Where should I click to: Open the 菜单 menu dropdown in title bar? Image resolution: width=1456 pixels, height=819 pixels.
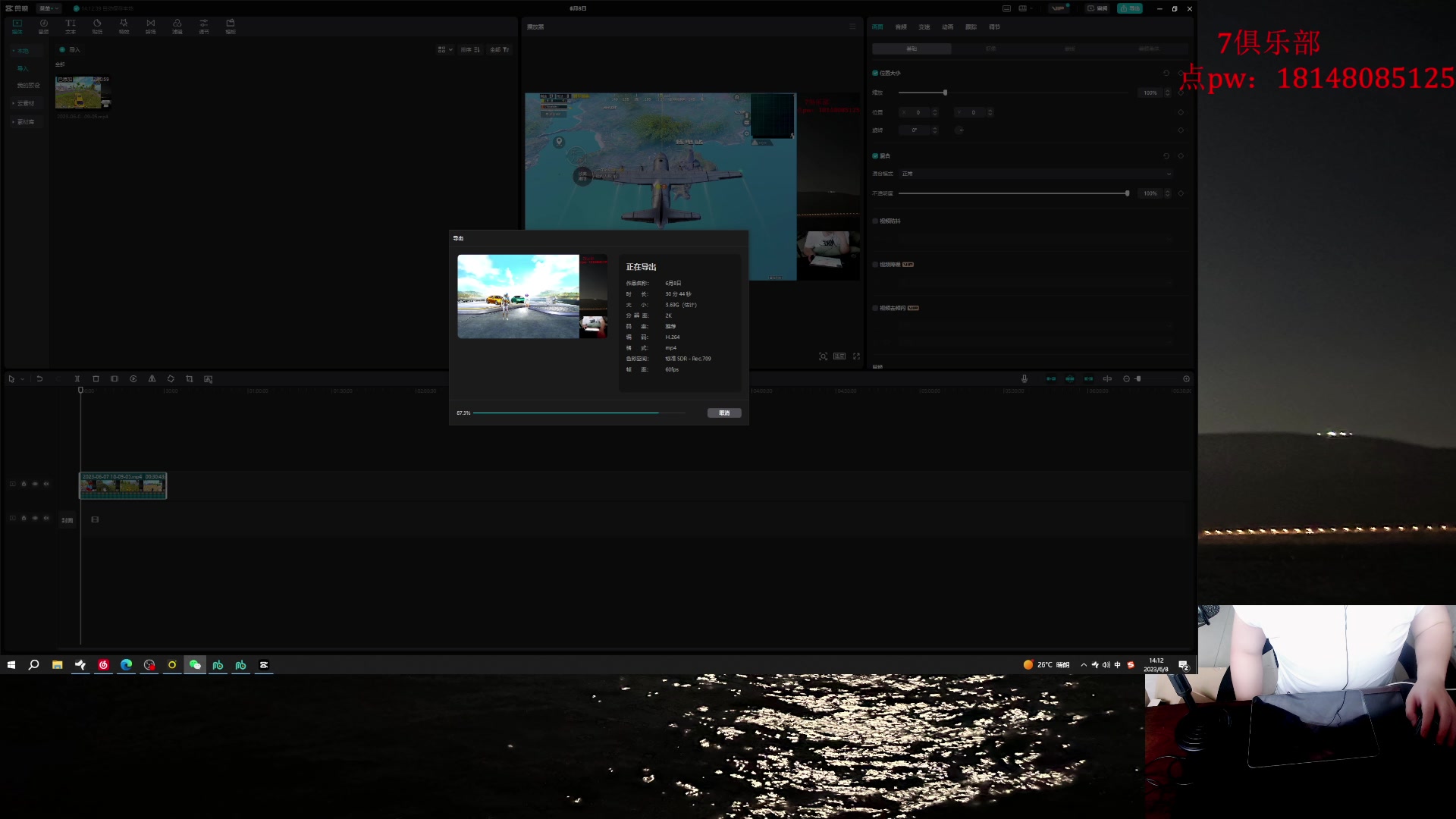point(49,8)
